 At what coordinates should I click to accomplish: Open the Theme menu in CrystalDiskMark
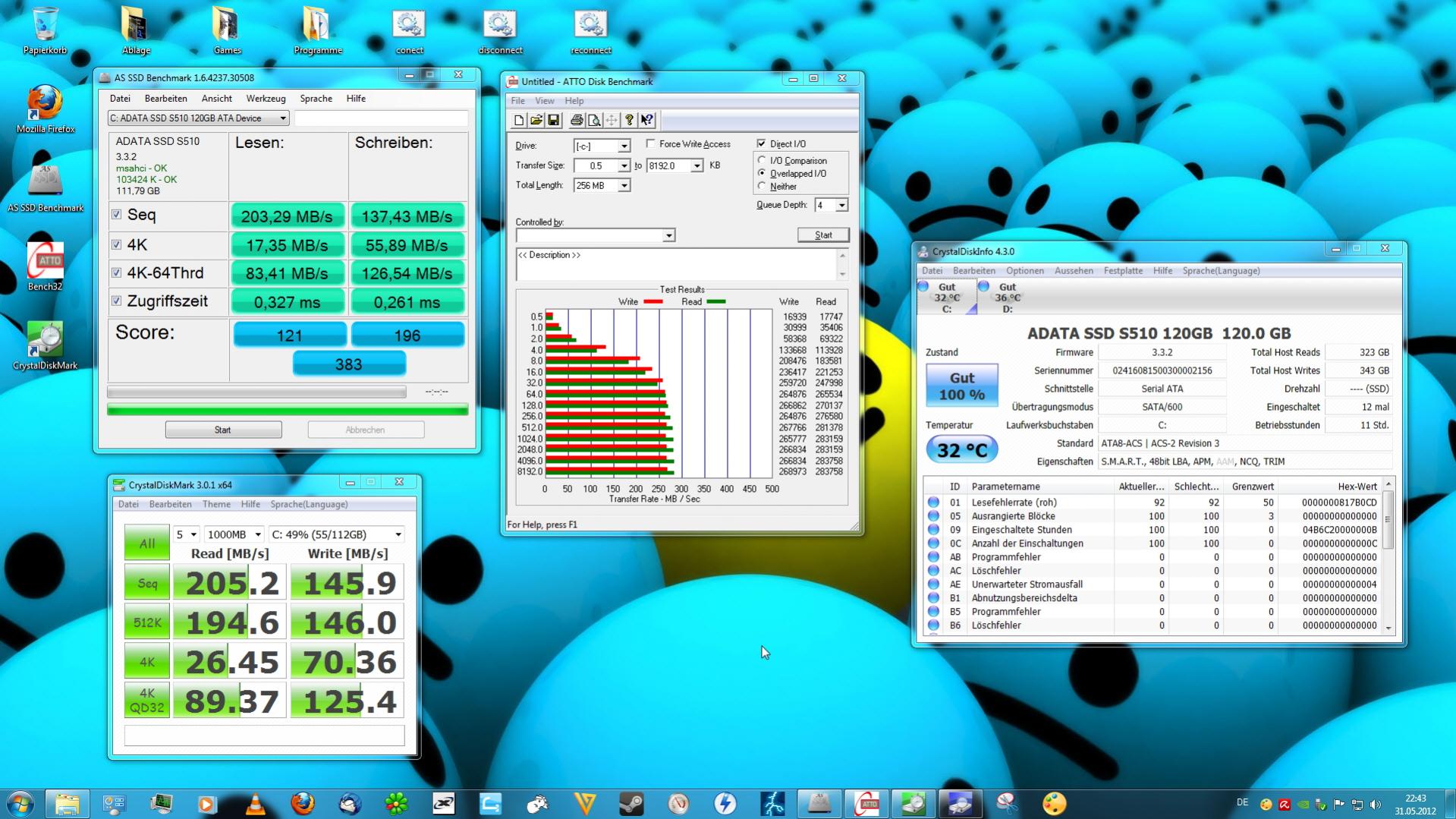(216, 504)
